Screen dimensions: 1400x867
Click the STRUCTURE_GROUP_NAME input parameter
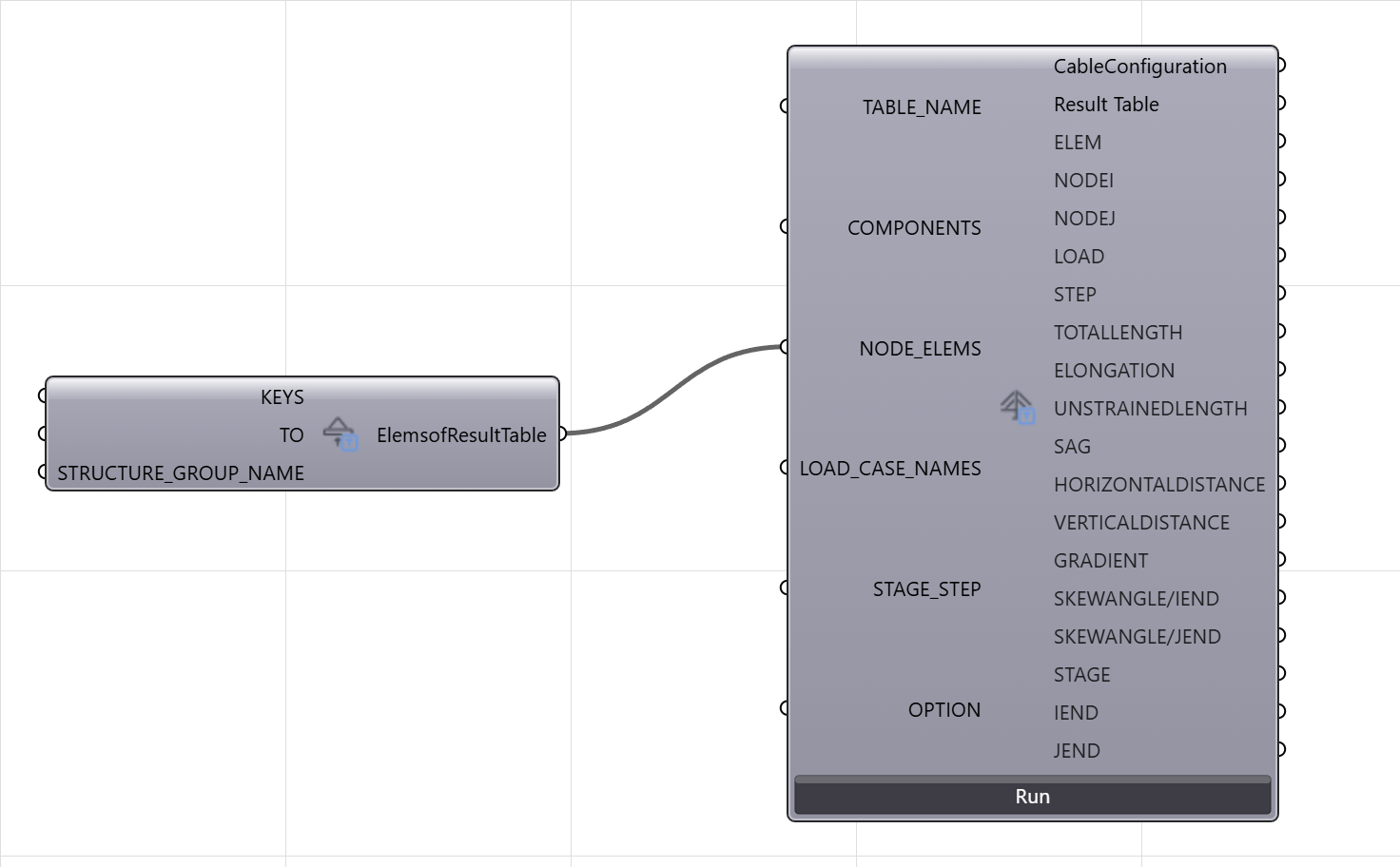pyautogui.click(x=181, y=473)
